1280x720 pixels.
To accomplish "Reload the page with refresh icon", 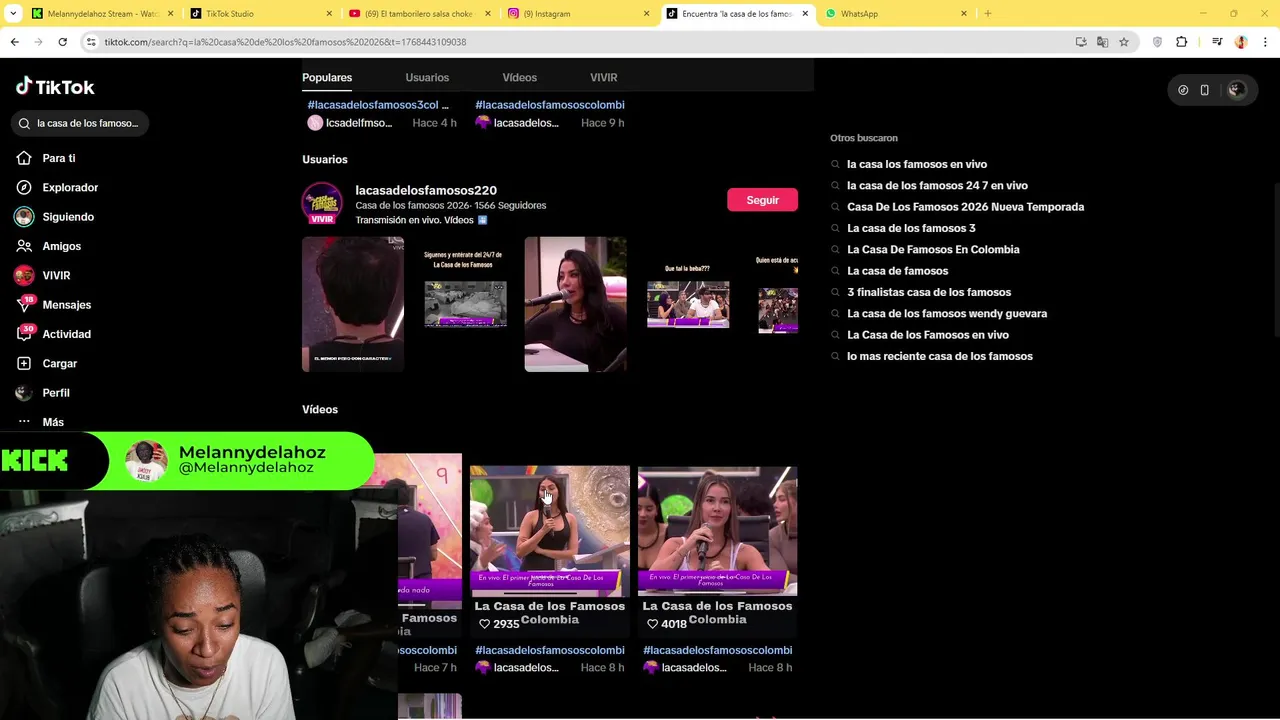I will coord(62,42).
